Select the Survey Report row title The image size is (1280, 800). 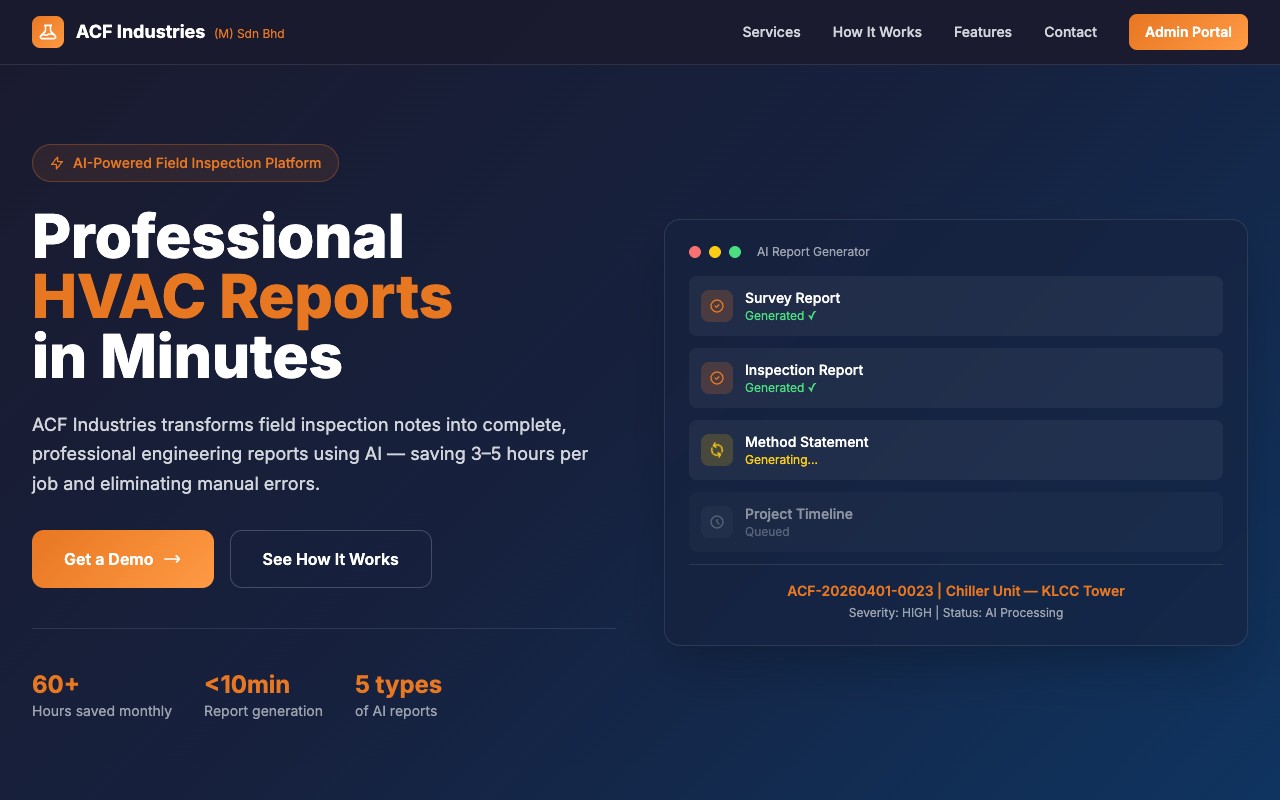click(792, 298)
